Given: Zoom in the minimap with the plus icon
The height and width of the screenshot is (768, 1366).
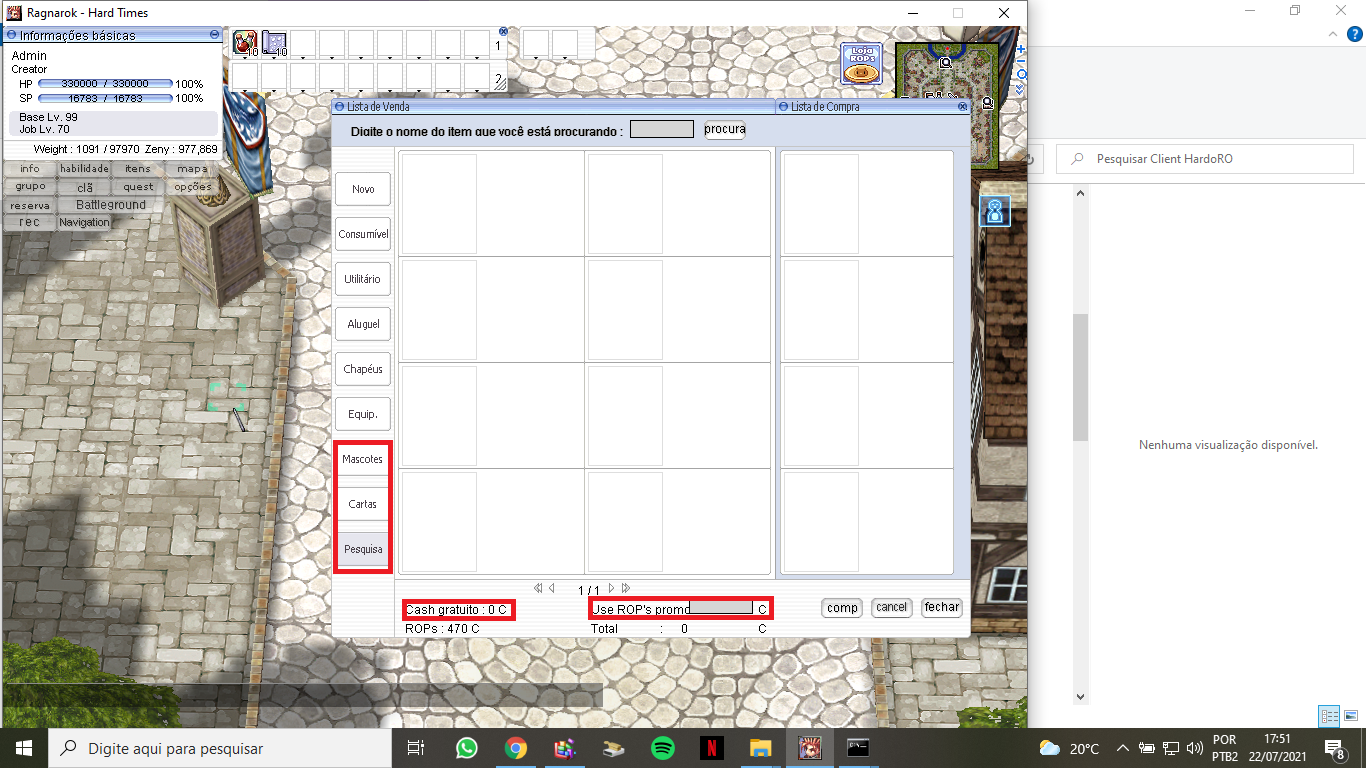Looking at the screenshot, I should [x=1020, y=49].
